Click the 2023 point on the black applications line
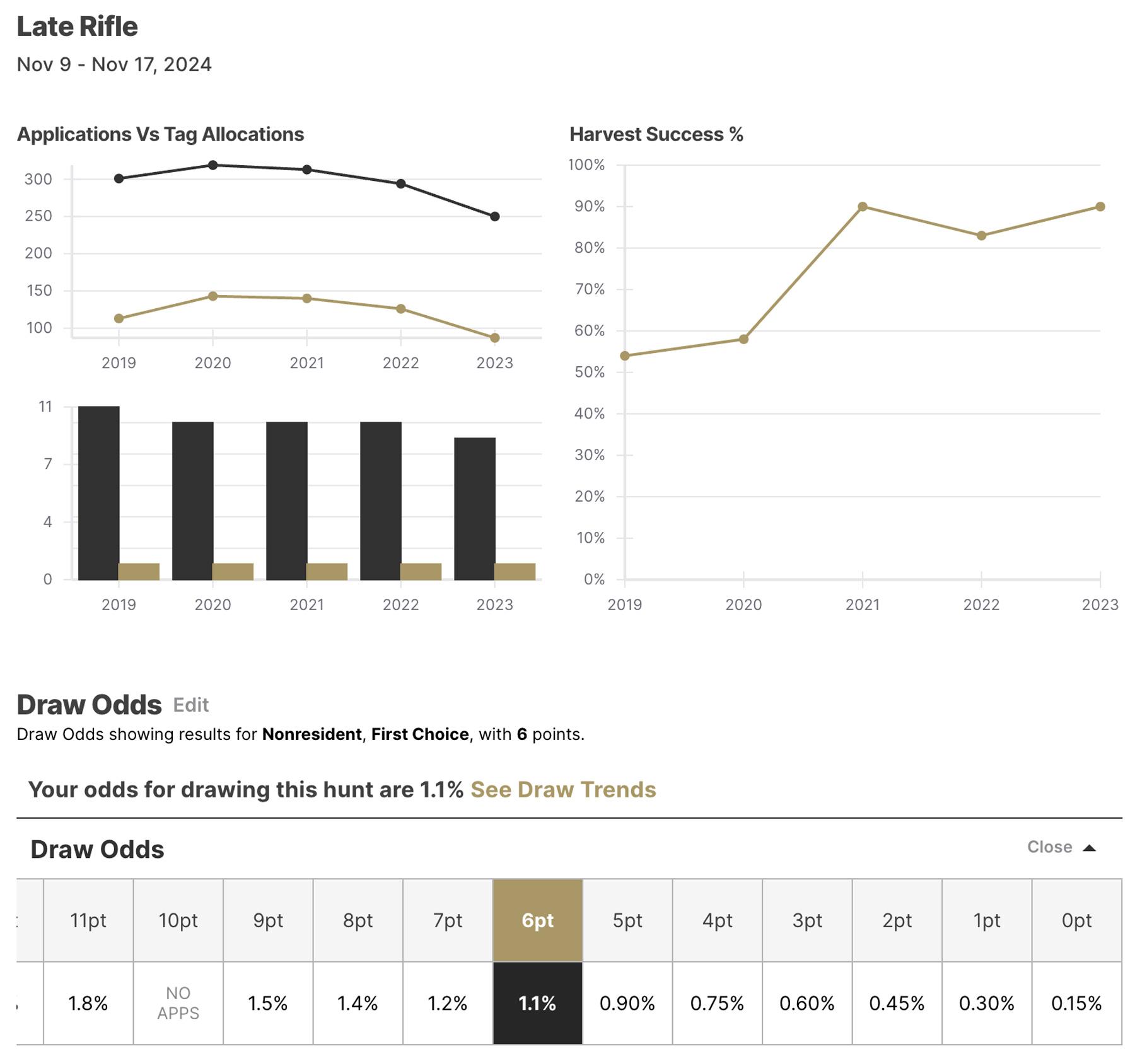 click(494, 216)
